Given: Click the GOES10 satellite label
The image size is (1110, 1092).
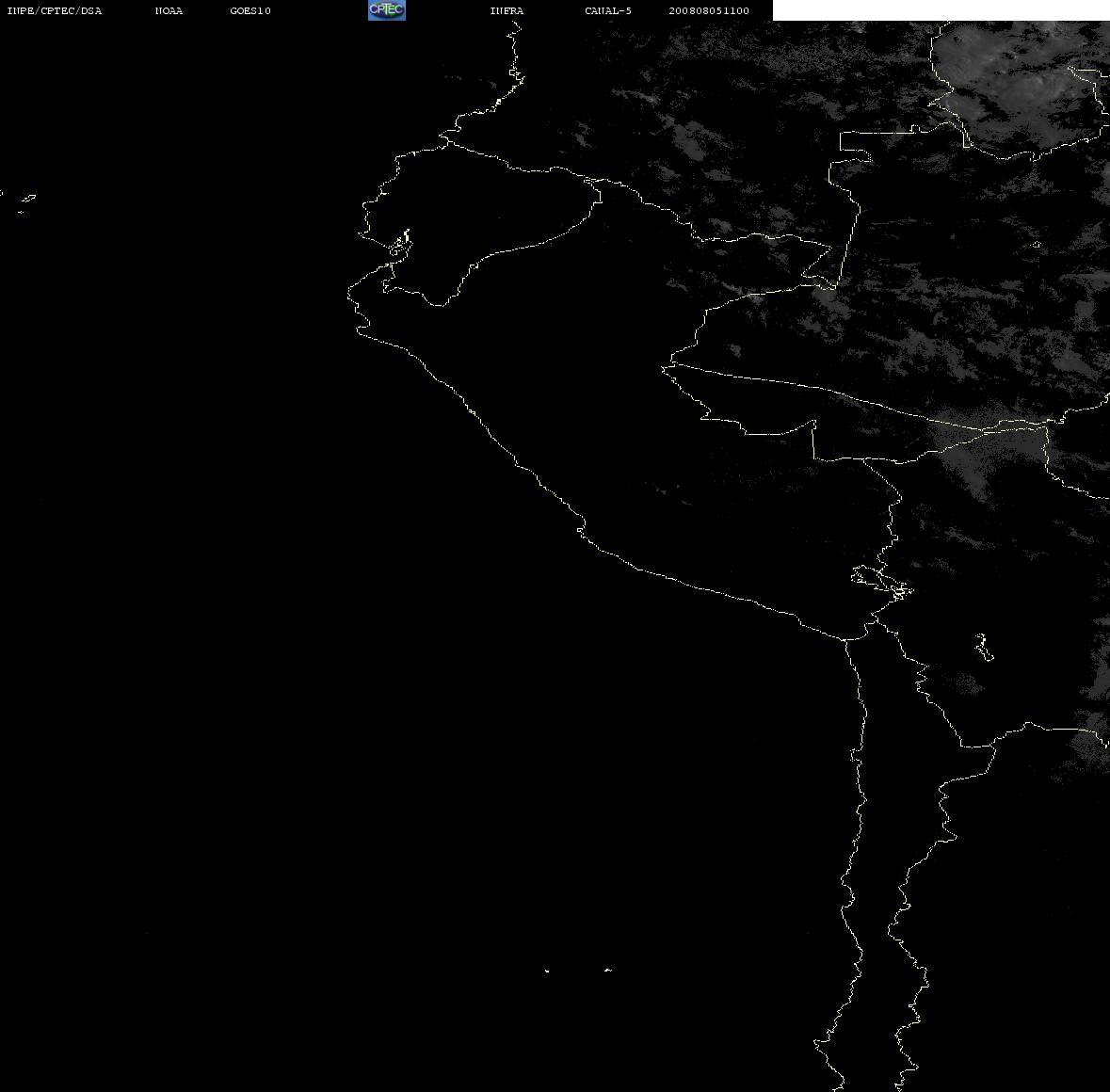Looking at the screenshot, I should point(249,10).
